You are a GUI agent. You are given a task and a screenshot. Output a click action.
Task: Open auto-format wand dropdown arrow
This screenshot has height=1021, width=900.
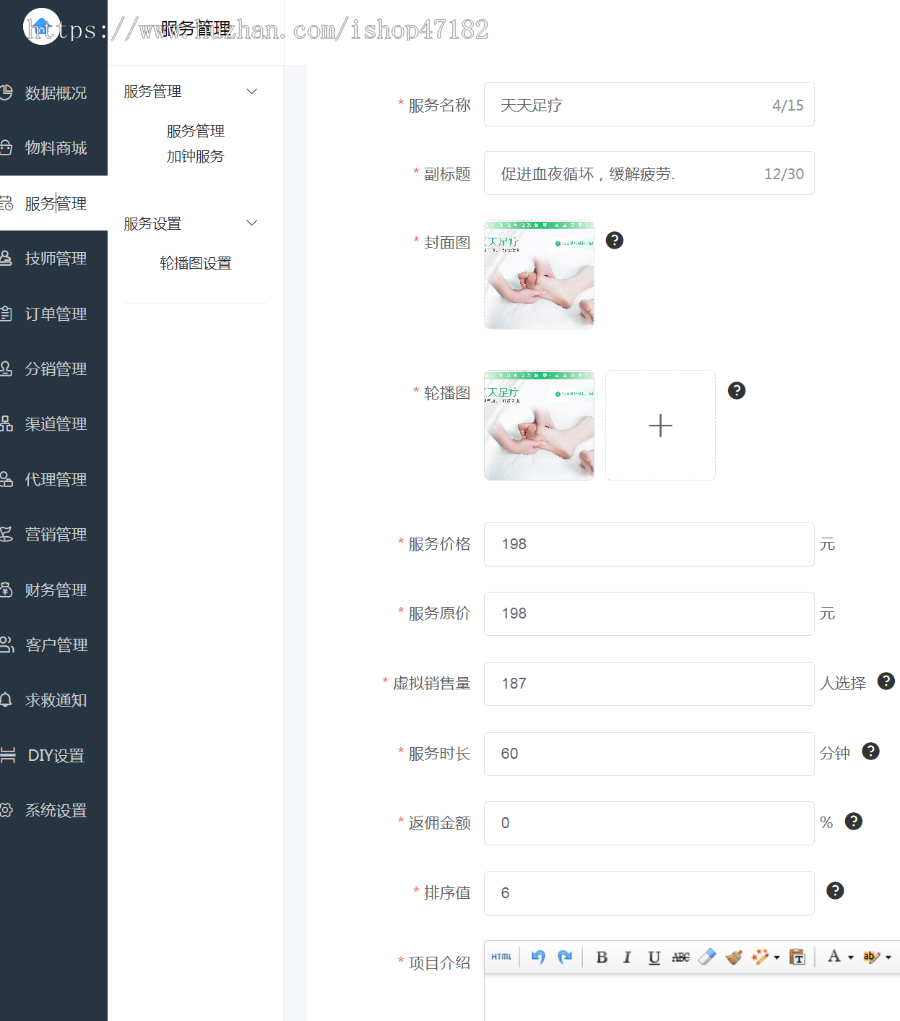[x=776, y=957]
